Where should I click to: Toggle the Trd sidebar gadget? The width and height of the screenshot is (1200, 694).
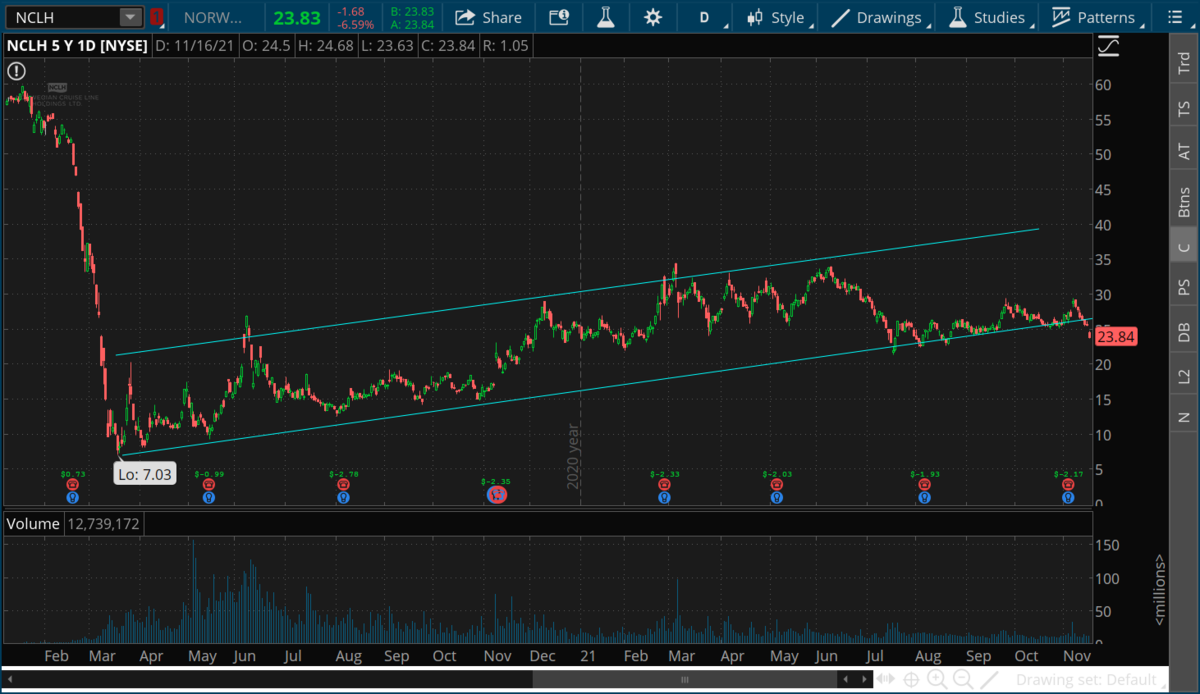1184,61
